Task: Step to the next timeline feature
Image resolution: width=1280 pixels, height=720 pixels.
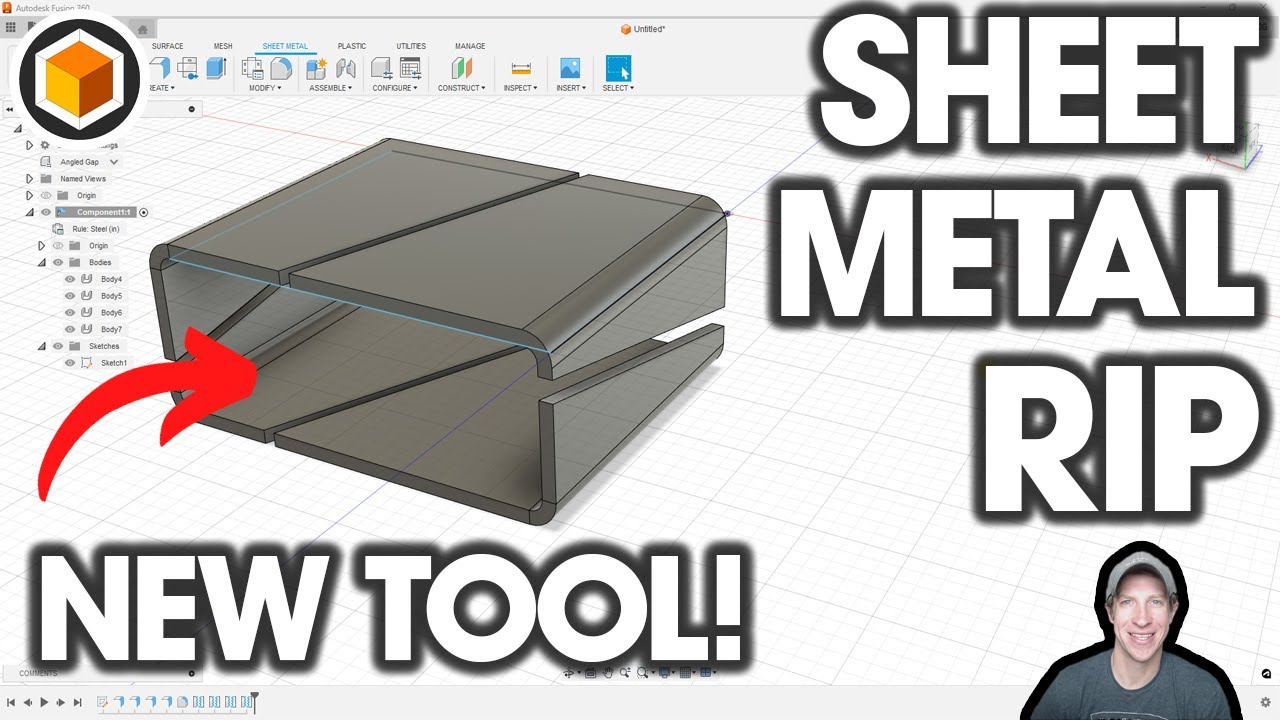Action: pyautogui.click(x=61, y=702)
